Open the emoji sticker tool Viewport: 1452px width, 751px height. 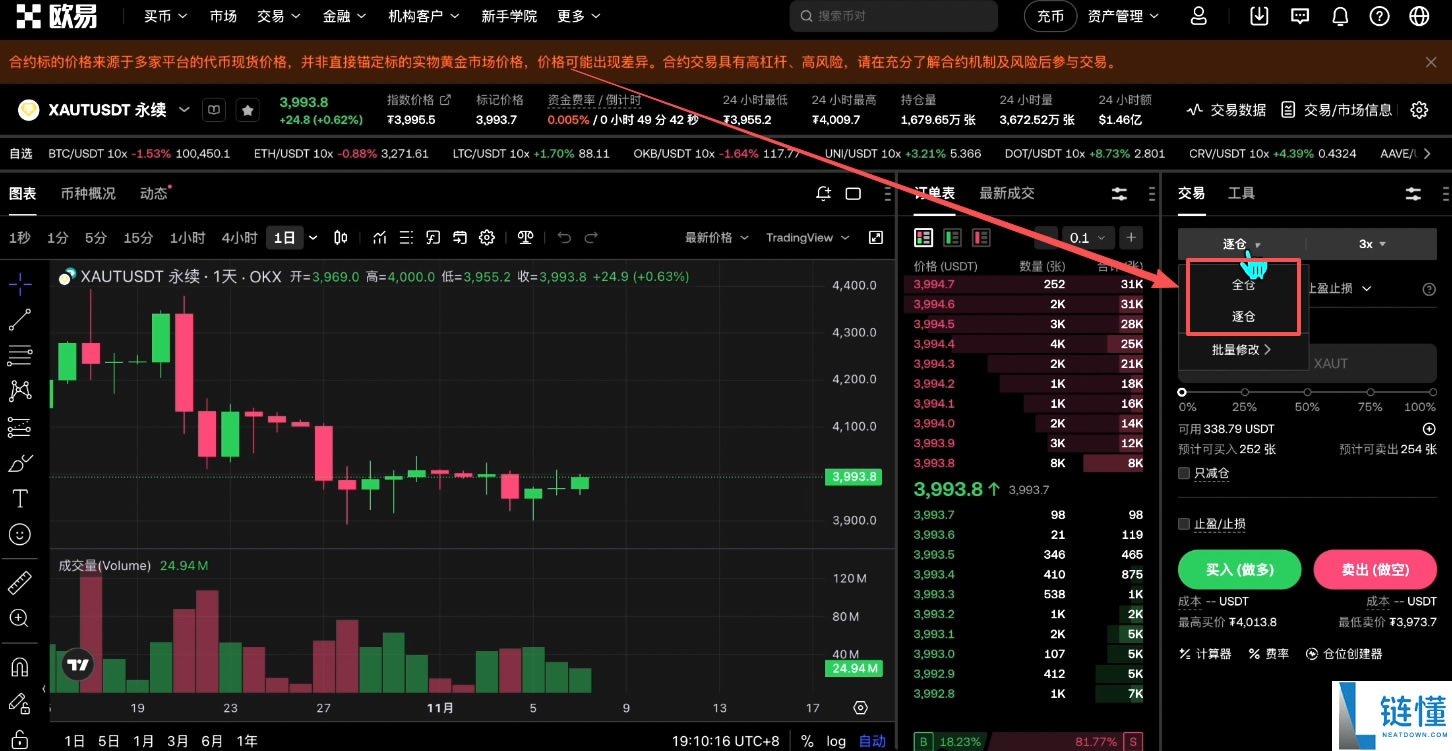tap(20, 534)
